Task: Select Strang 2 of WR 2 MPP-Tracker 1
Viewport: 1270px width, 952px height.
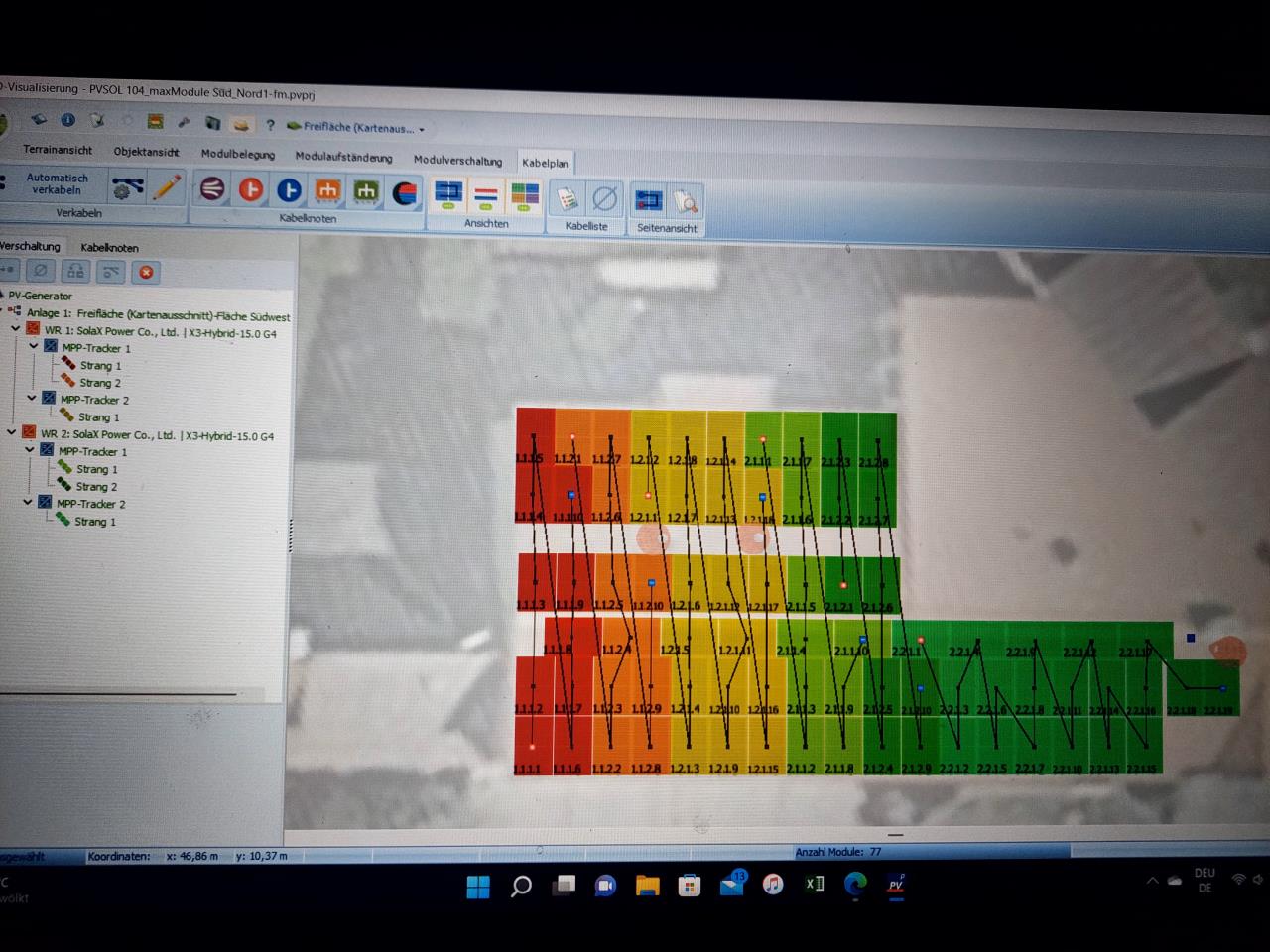Action: pyautogui.click(x=96, y=487)
